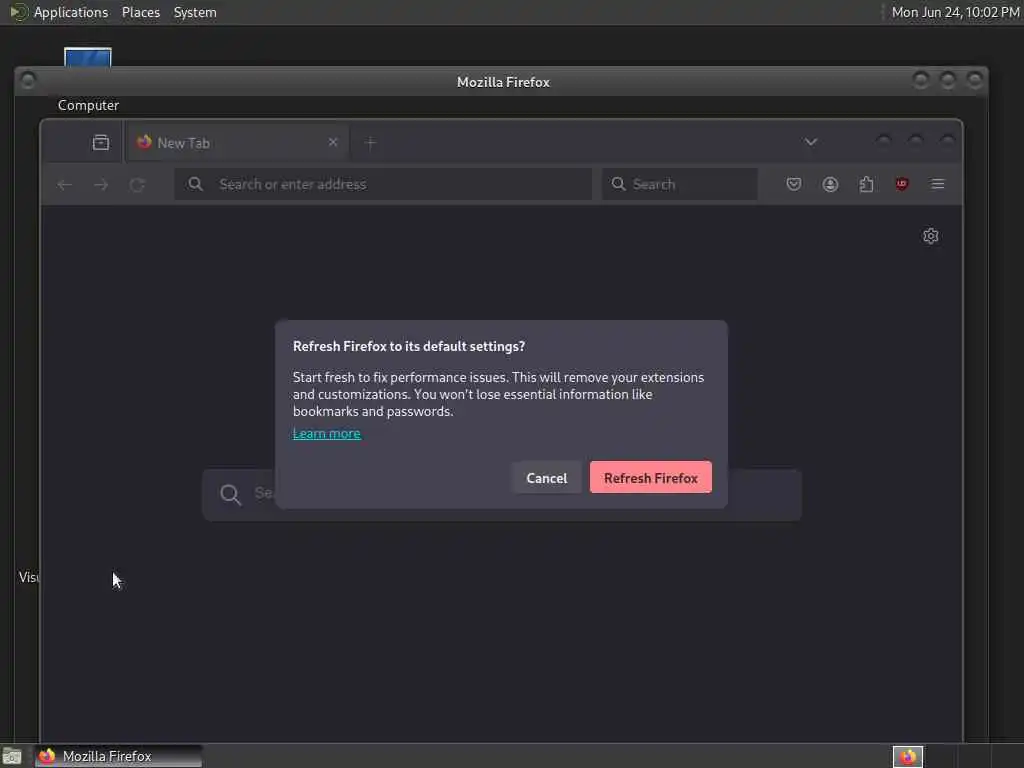Go back with the back arrow

click(64, 185)
